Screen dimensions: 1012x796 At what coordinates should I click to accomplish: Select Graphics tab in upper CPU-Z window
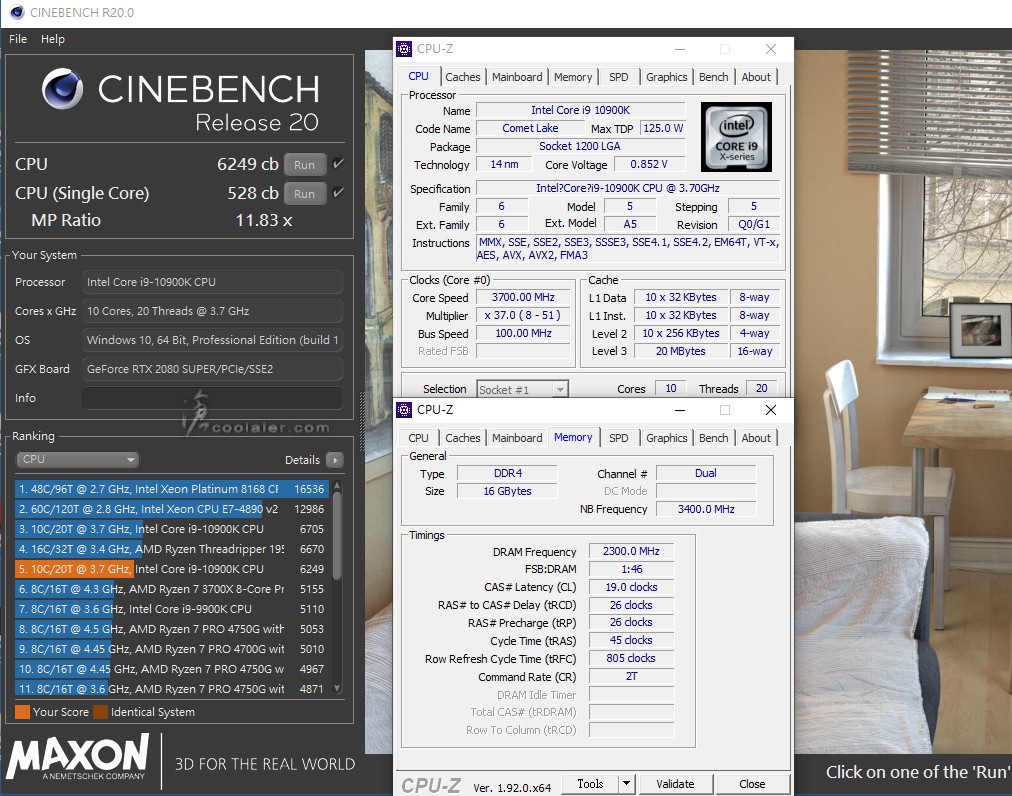click(667, 77)
